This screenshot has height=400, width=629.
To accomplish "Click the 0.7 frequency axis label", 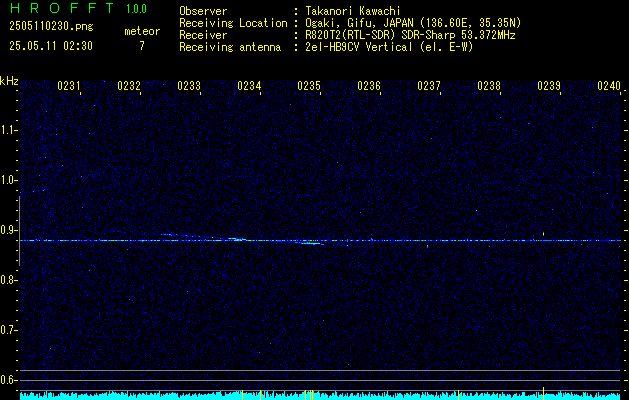I will (x=8, y=330).
